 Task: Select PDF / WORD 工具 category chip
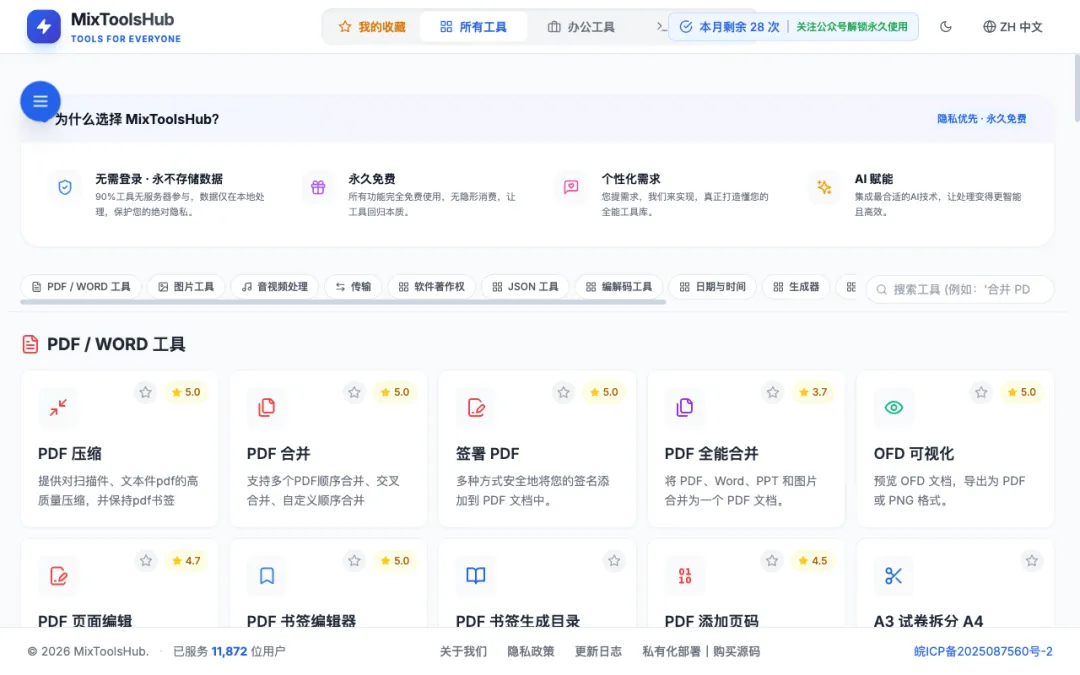[x=81, y=287]
